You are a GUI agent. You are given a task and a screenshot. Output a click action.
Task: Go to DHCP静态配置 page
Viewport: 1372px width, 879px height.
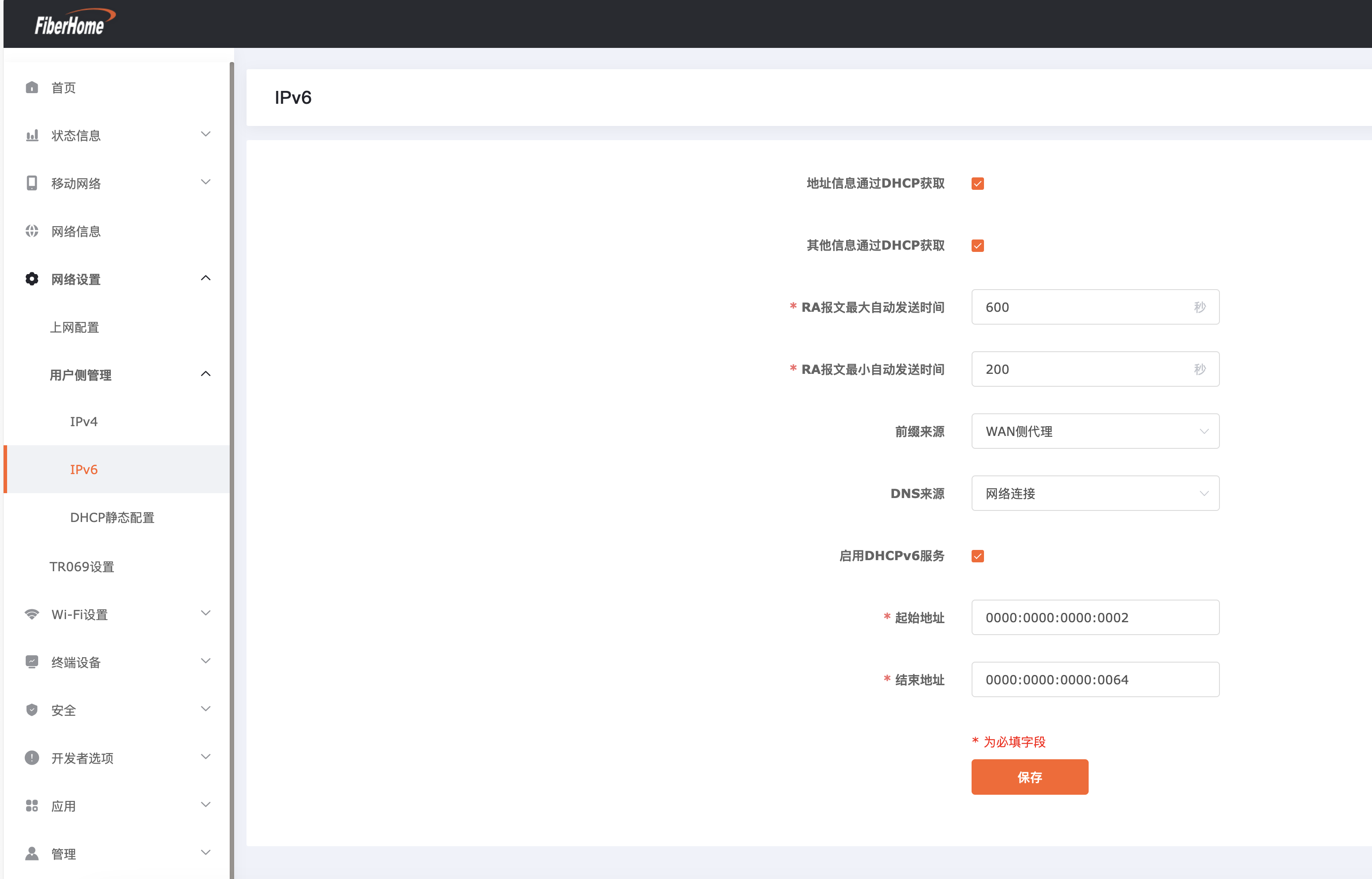[113, 518]
